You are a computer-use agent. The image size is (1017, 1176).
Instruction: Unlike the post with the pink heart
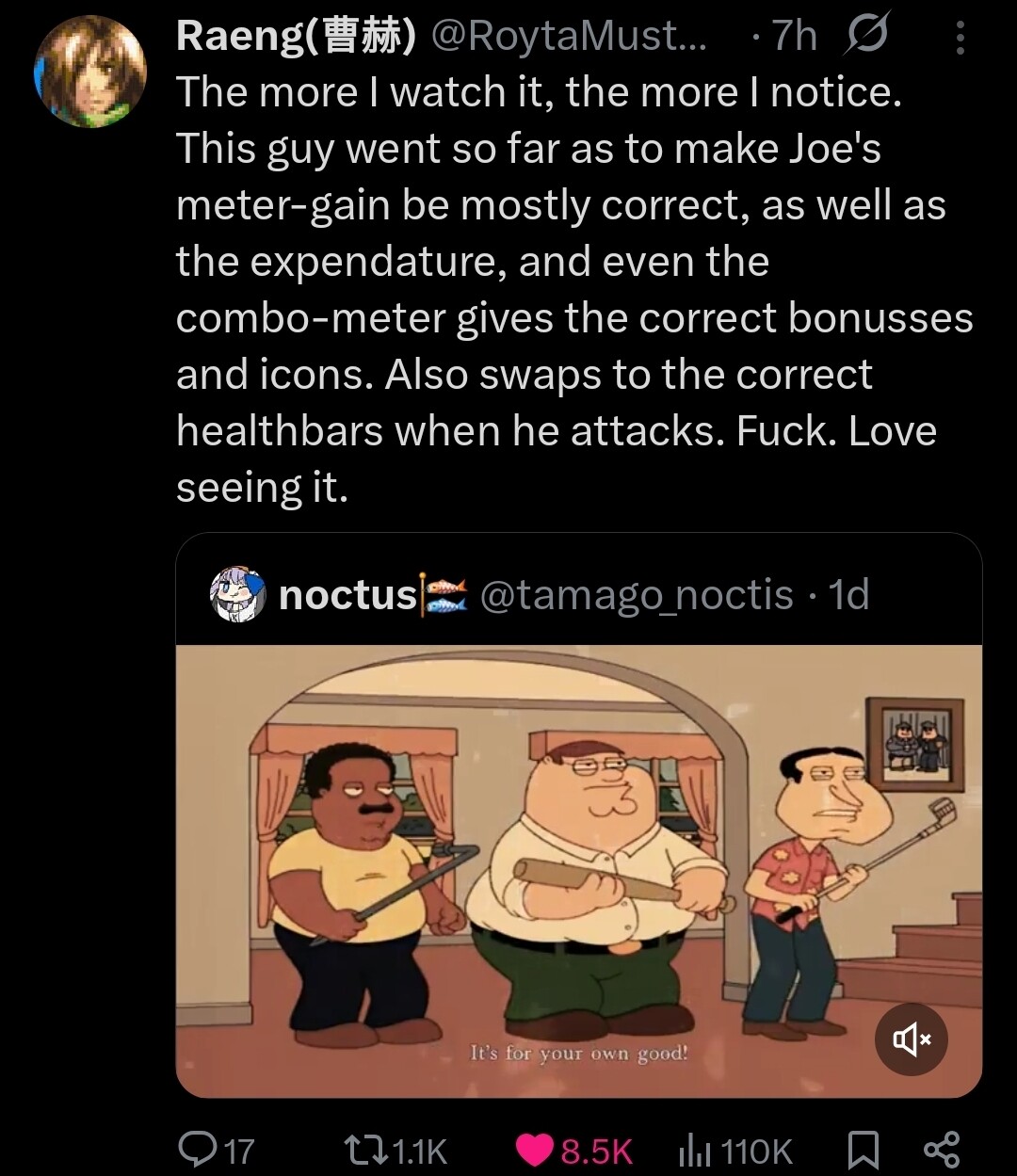click(x=535, y=1151)
